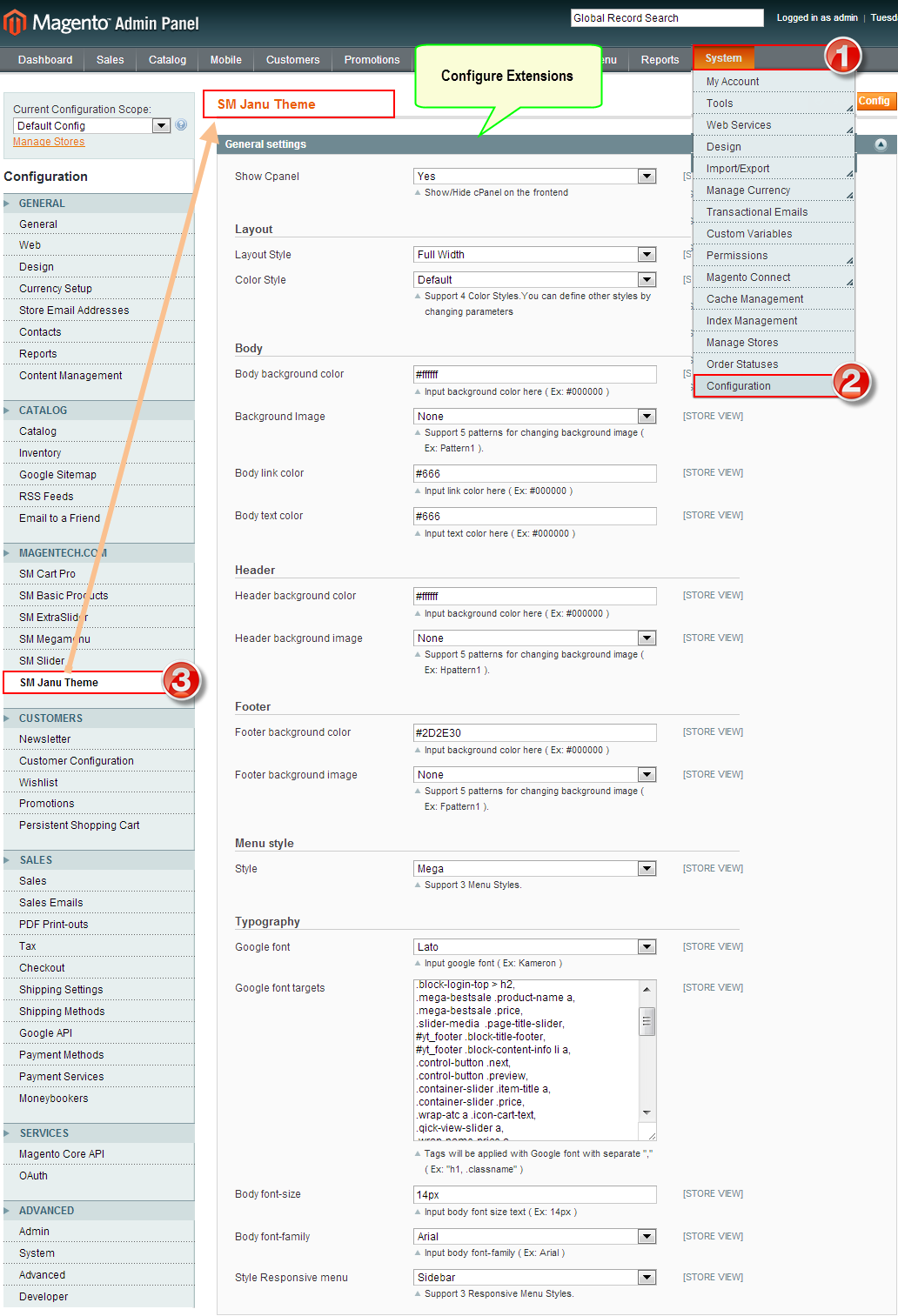Collapse the General settings section using its arrow icon
The height and width of the screenshot is (1316, 898).
coord(881,144)
